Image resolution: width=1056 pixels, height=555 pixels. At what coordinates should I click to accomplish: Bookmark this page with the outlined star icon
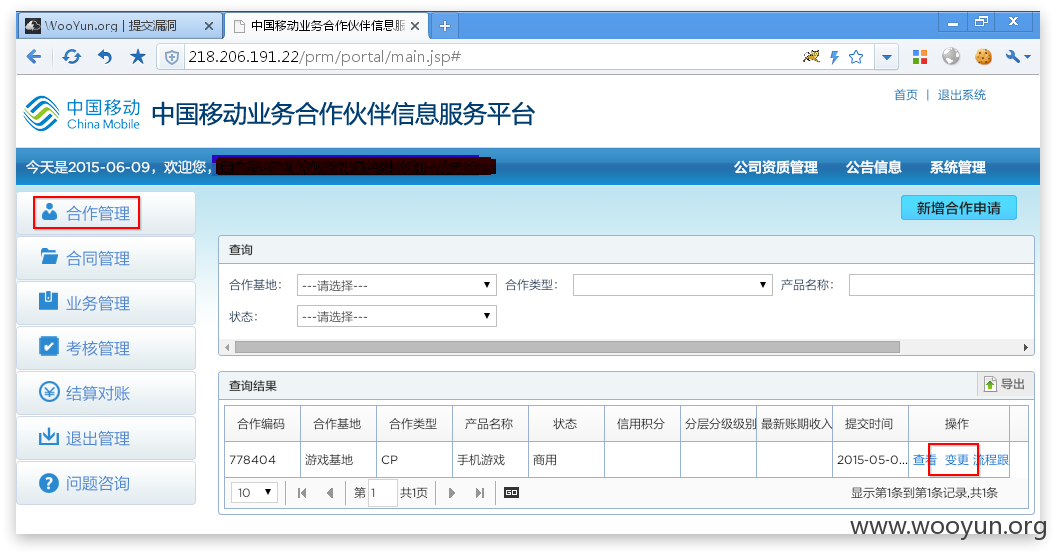856,57
